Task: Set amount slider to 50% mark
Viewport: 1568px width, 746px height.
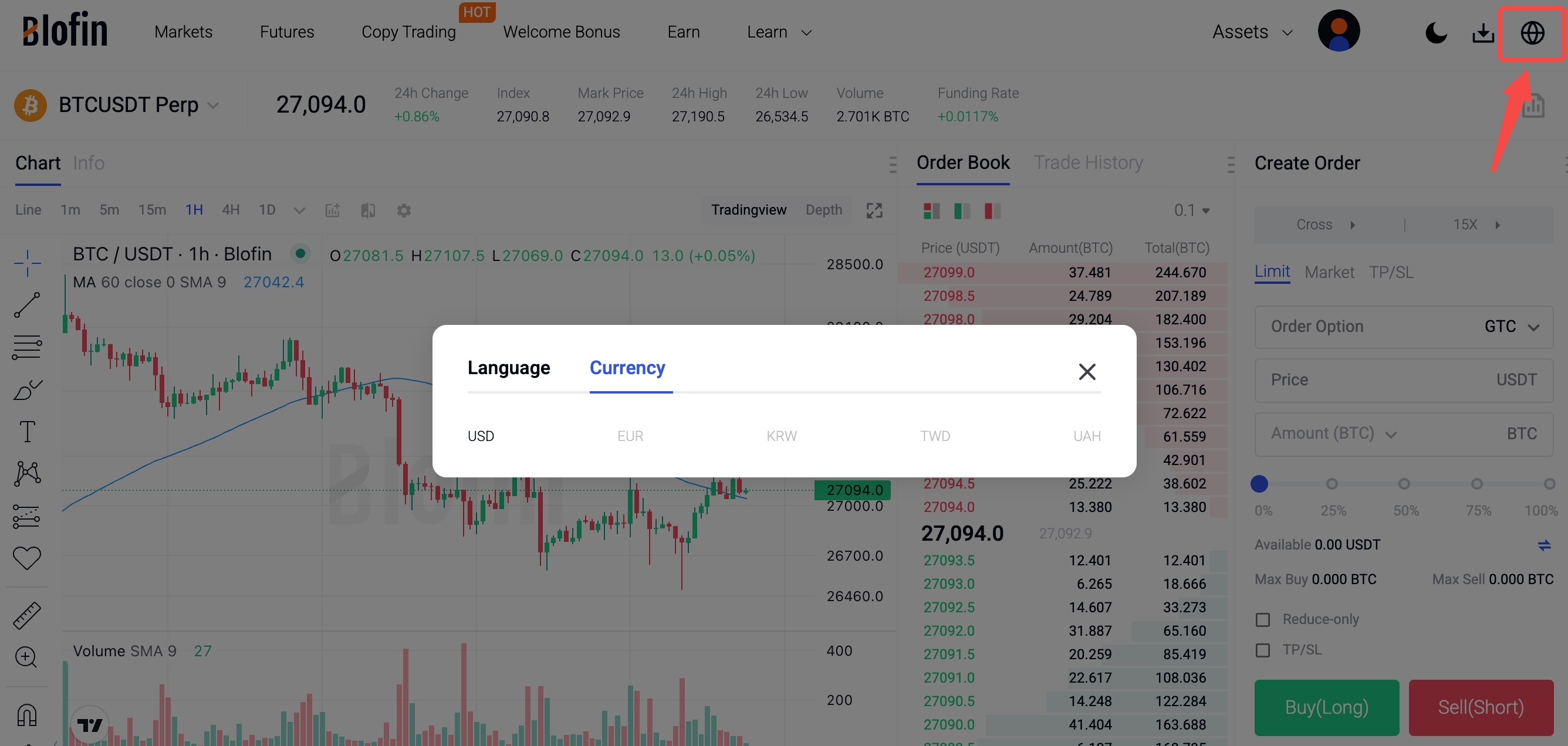Action: [x=1404, y=484]
